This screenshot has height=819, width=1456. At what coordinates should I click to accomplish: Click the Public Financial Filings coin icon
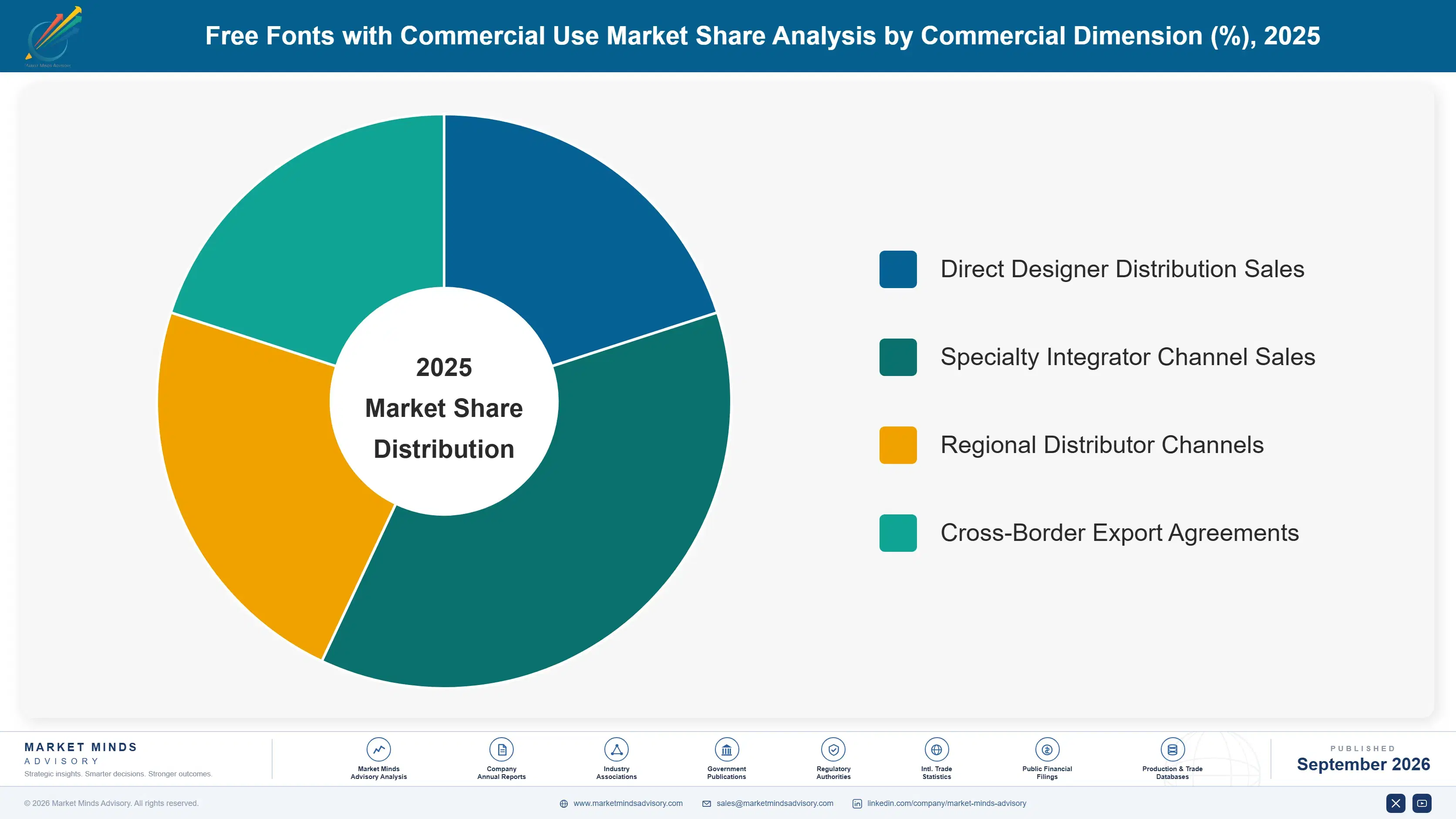click(x=1047, y=749)
